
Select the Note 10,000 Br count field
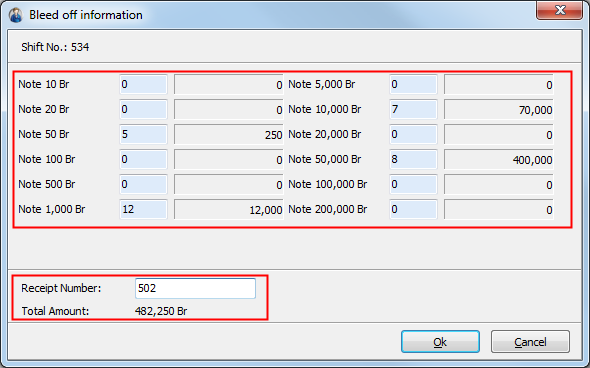(x=413, y=109)
